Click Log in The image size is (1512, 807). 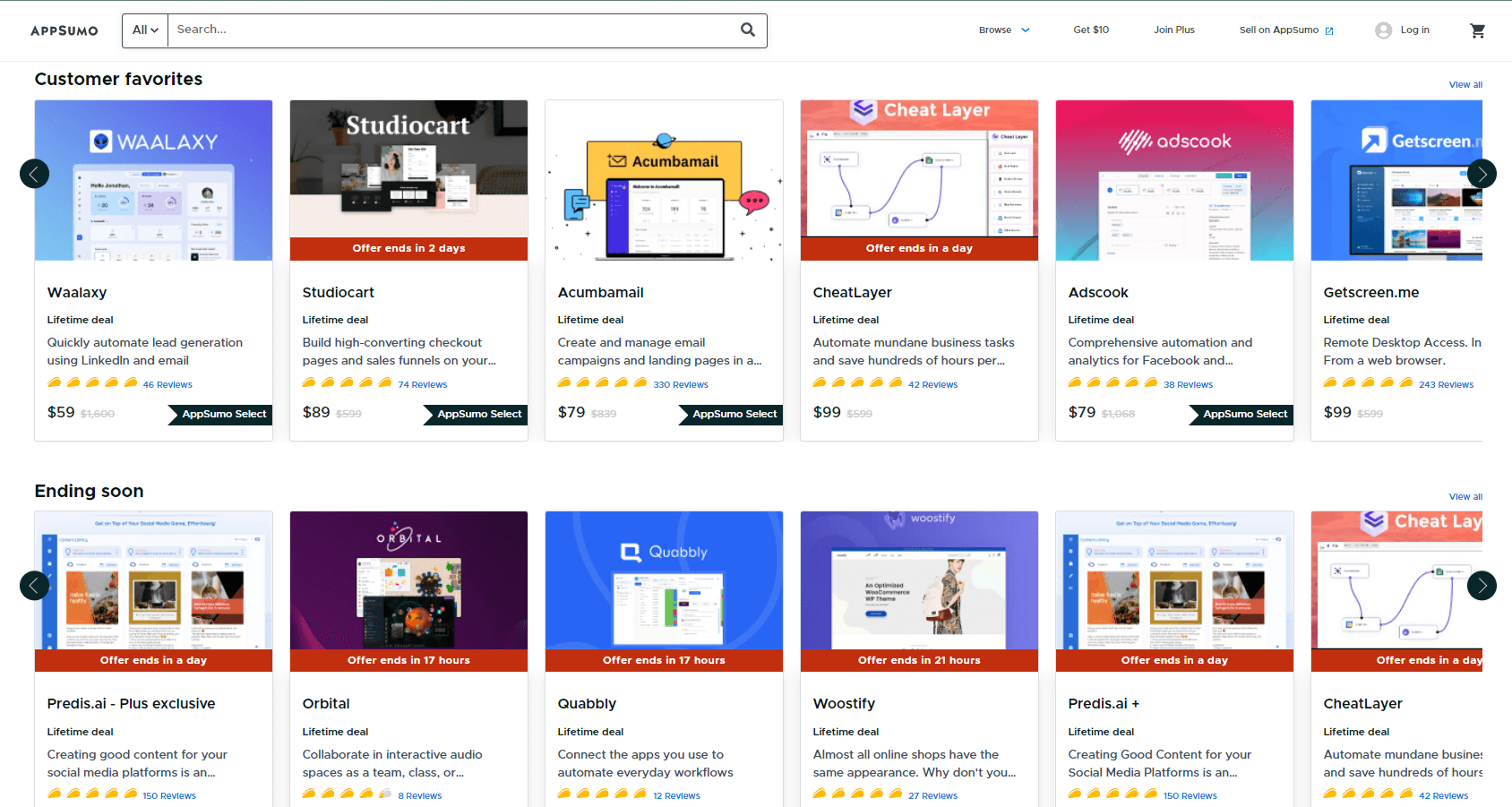click(x=1415, y=30)
